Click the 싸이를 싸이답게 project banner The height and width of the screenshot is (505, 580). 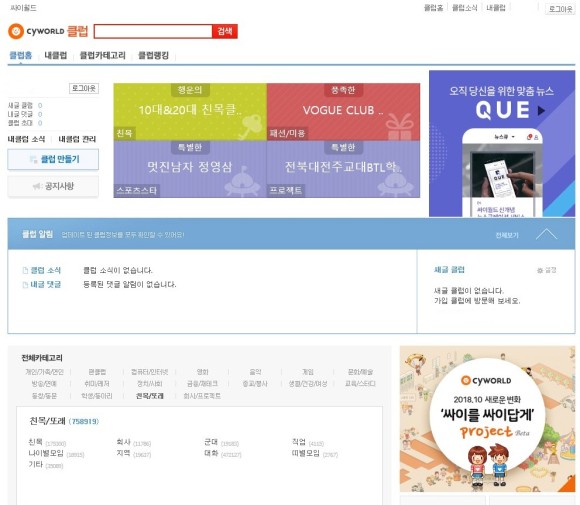488,419
